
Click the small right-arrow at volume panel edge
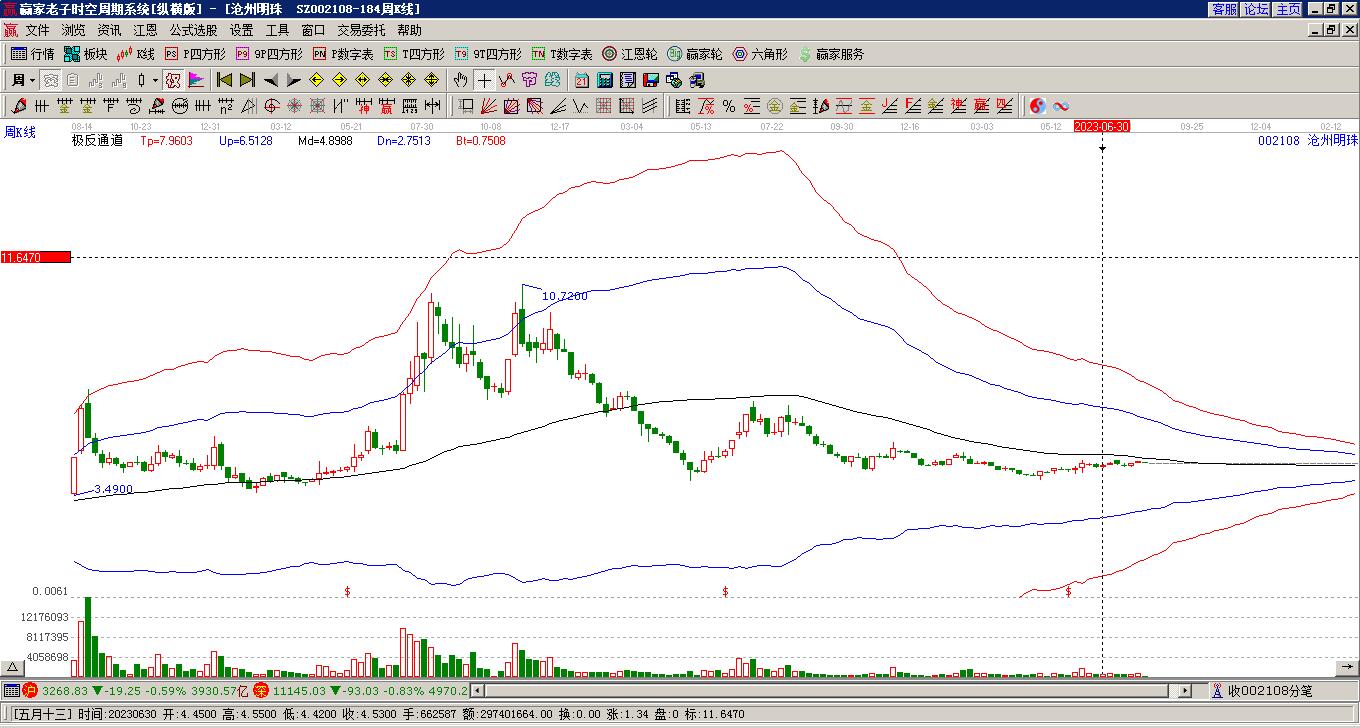click(1346, 667)
